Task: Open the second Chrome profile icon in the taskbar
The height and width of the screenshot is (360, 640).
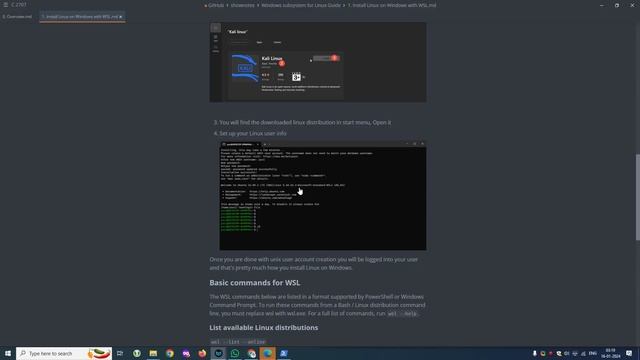Action: (251, 353)
